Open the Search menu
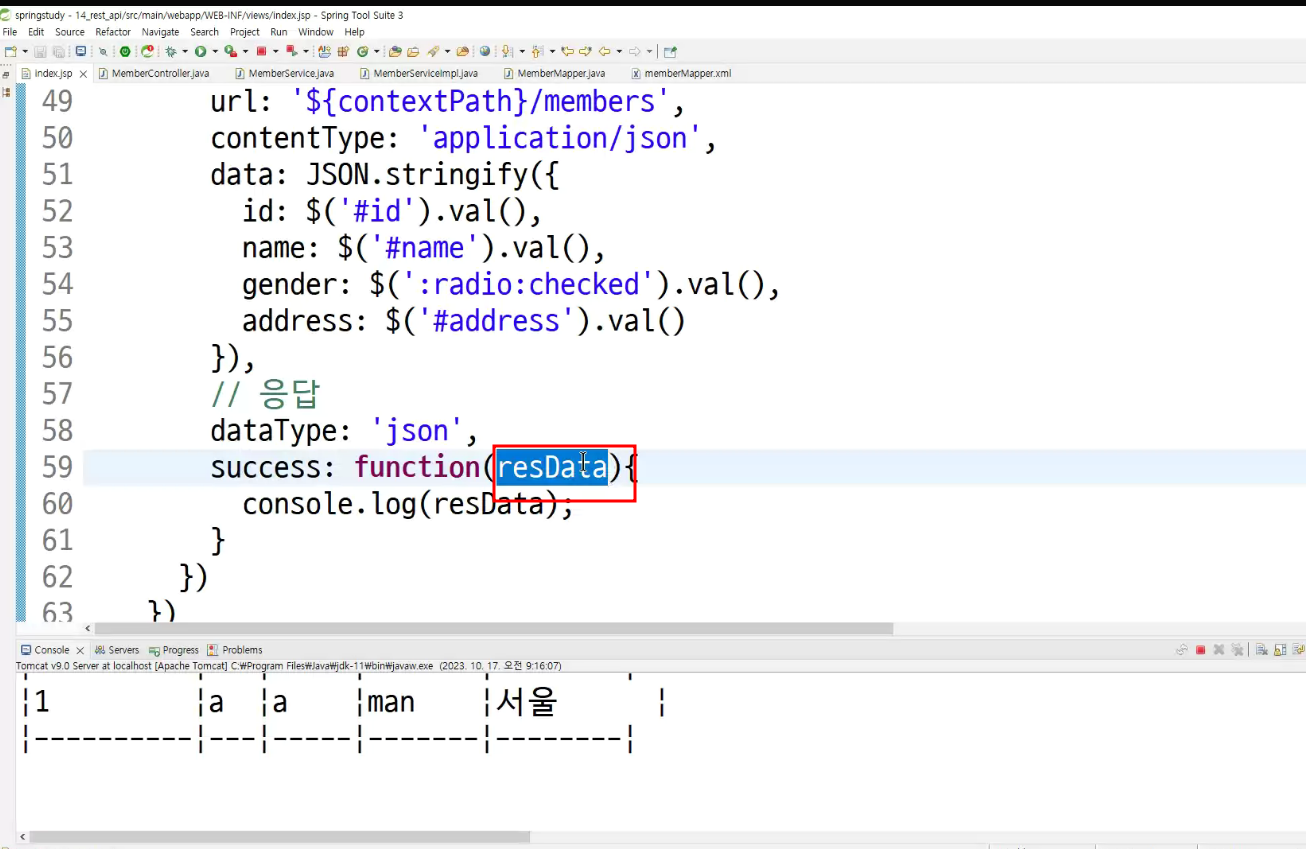The height and width of the screenshot is (849, 1306). [204, 32]
